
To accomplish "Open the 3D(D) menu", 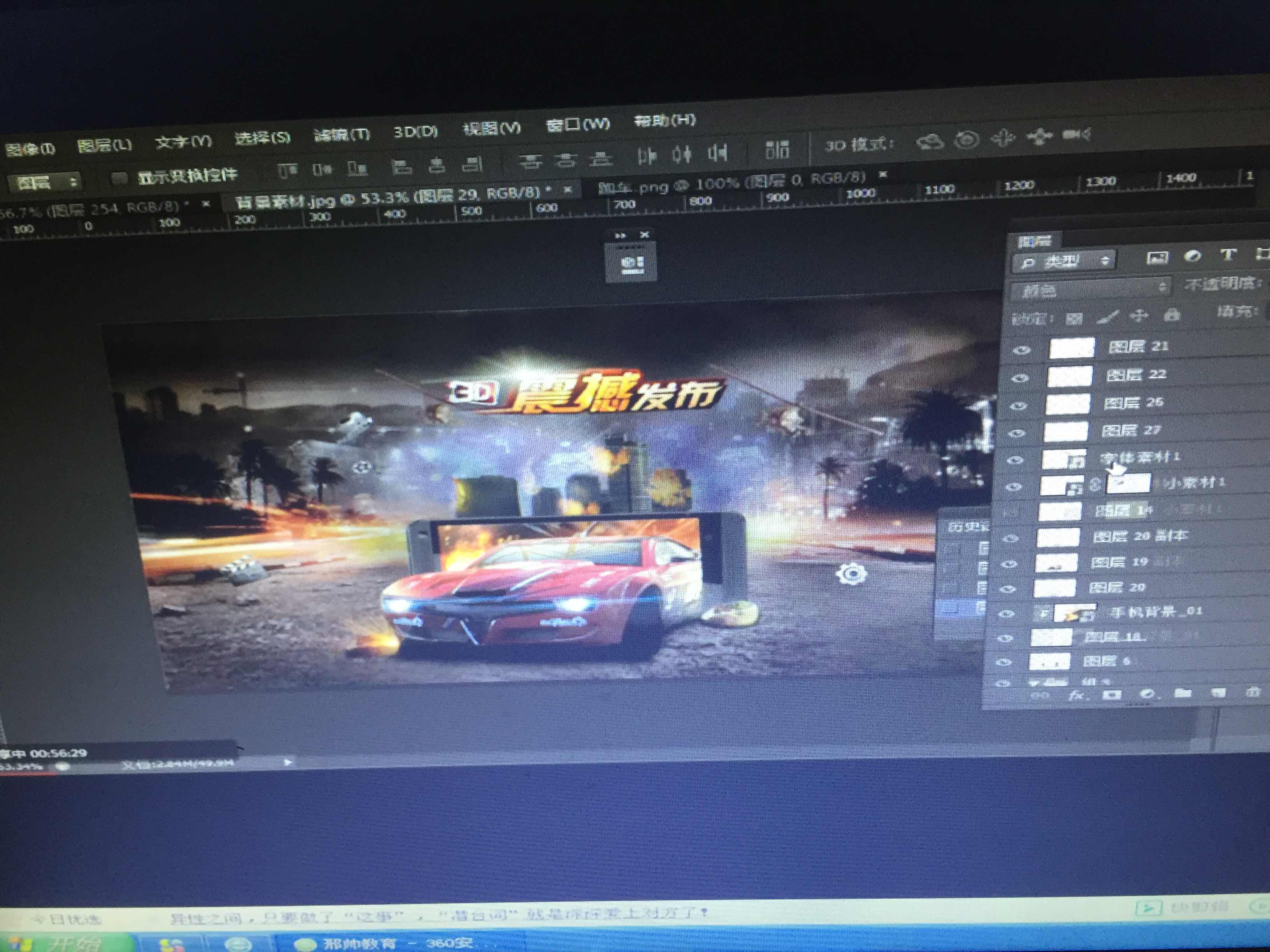I will pos(416,132).
